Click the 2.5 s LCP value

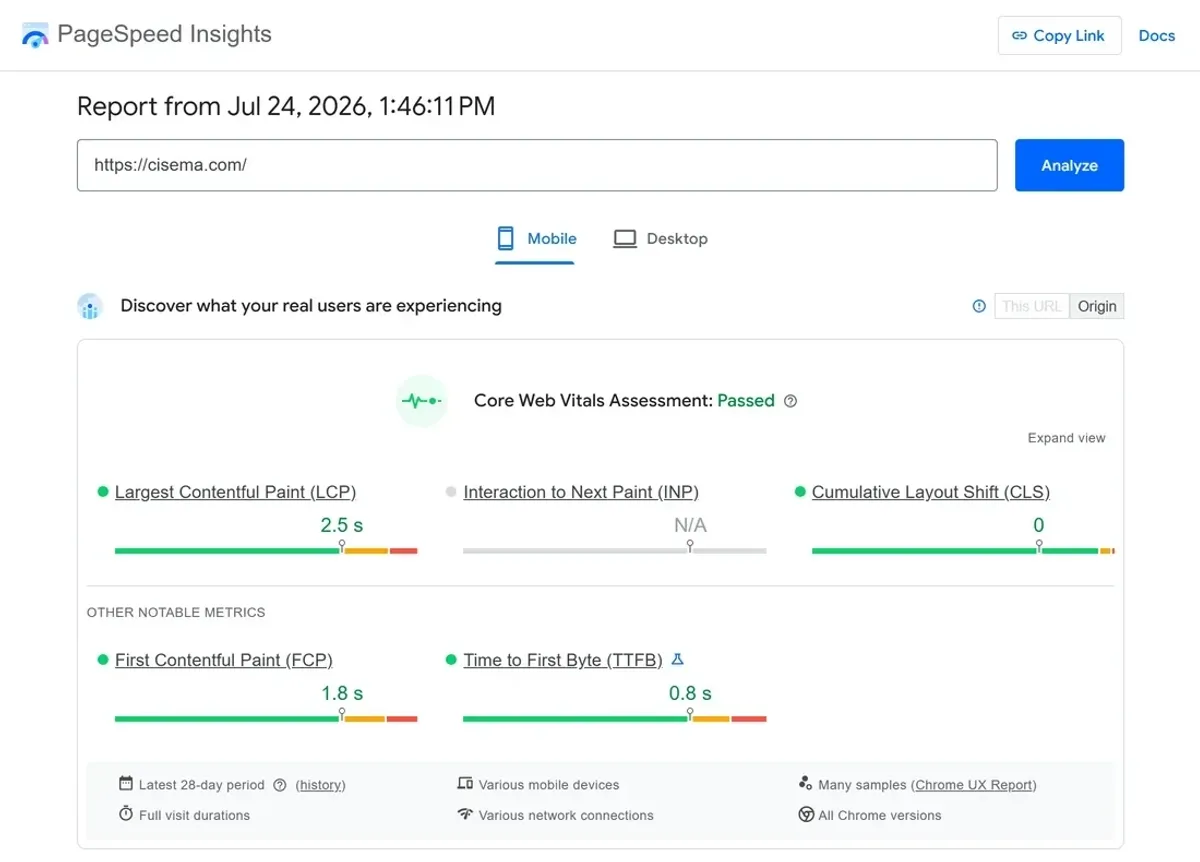pos(342,525)
